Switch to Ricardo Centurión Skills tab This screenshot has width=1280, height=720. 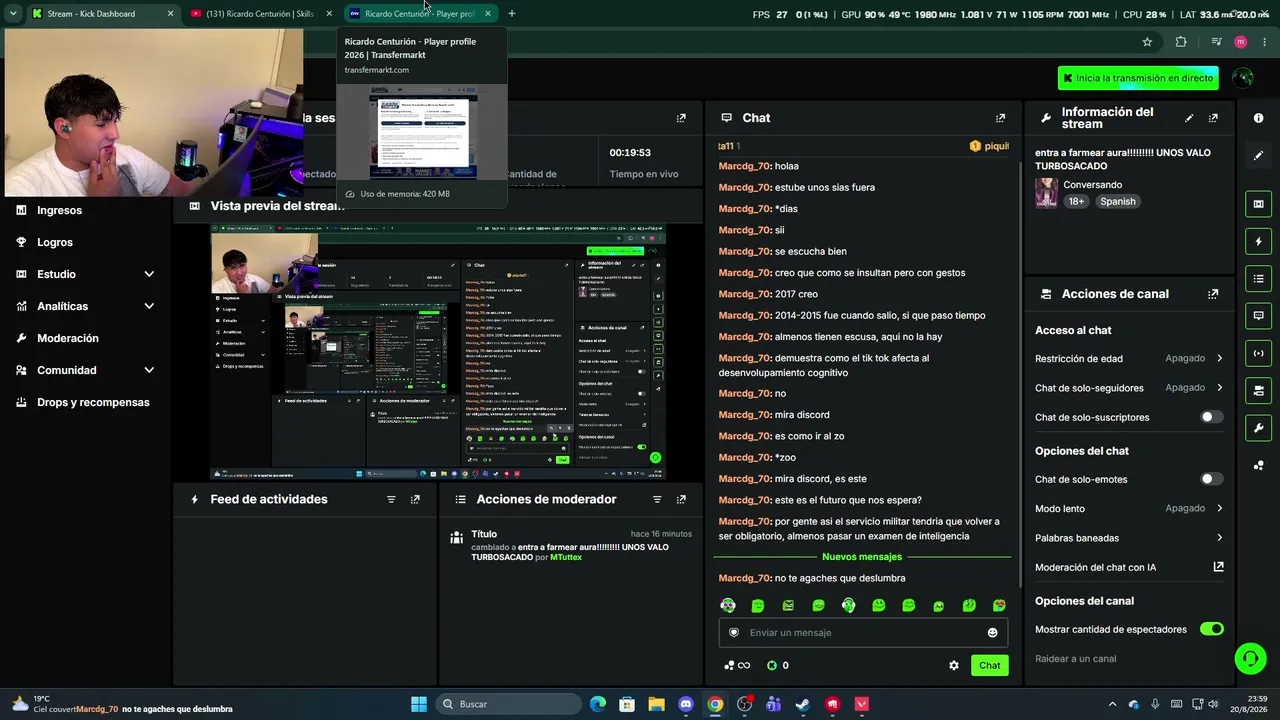[261, 14]
